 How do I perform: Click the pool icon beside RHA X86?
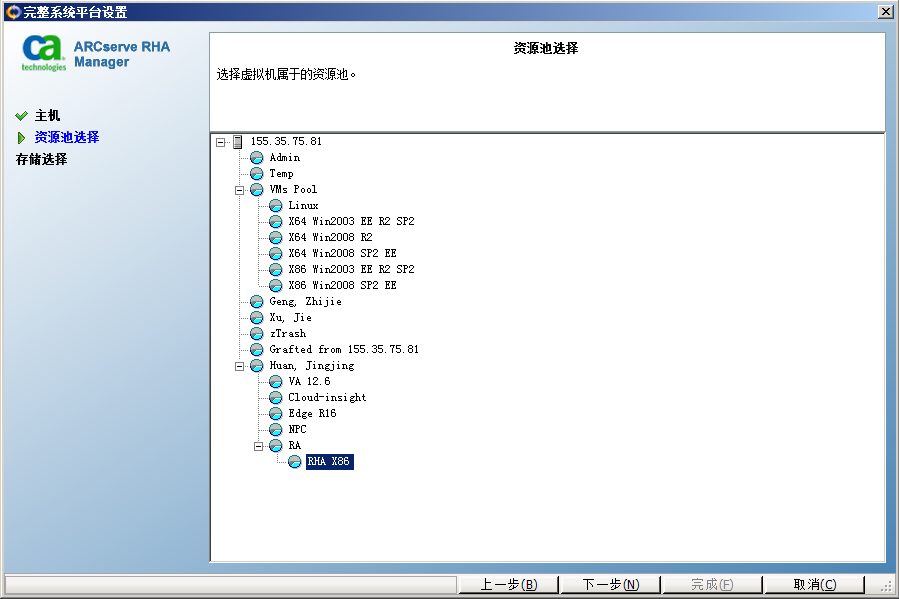(x=295, y=462)
